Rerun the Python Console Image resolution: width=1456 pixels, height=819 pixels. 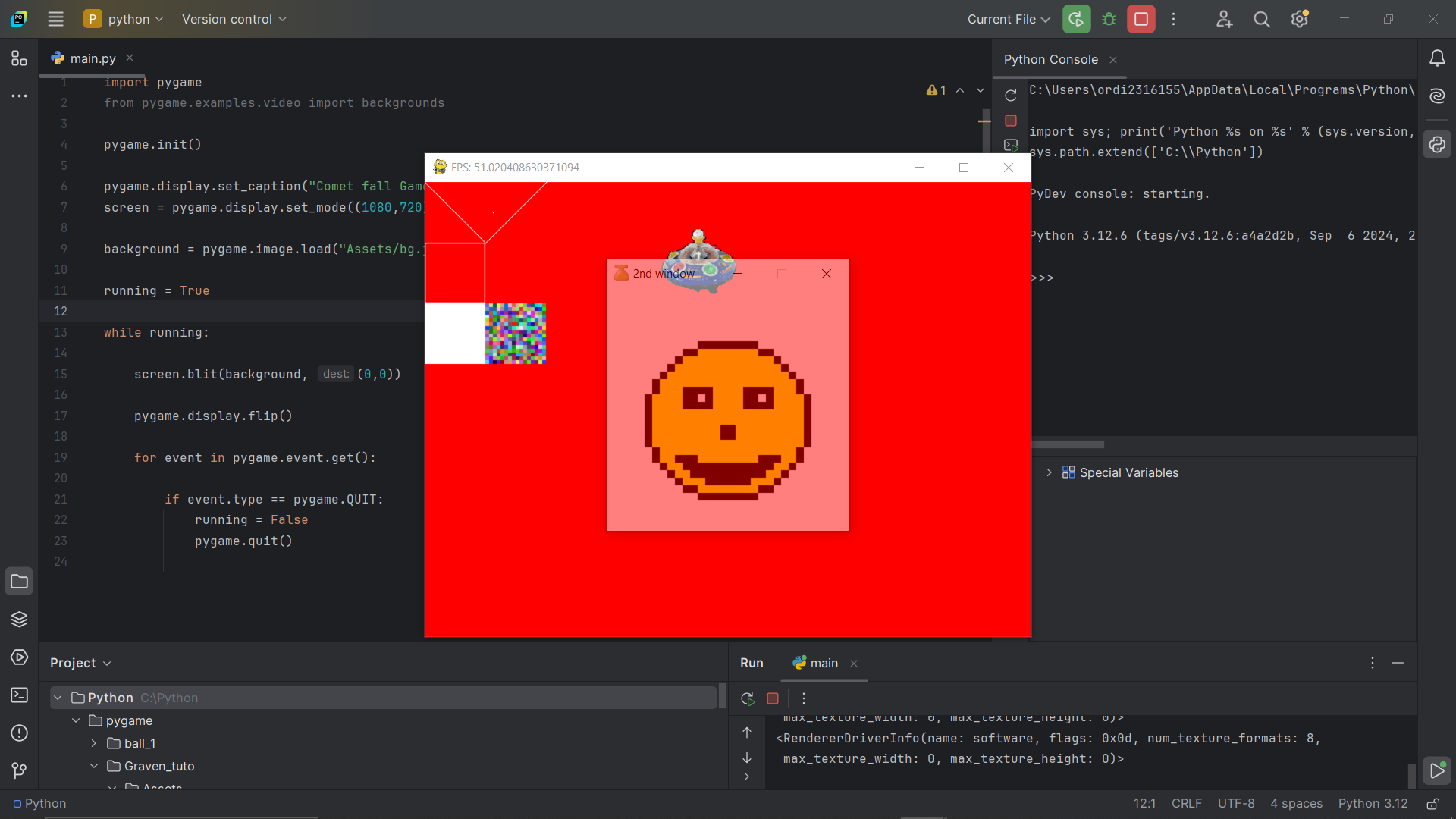pos(1010,96)
